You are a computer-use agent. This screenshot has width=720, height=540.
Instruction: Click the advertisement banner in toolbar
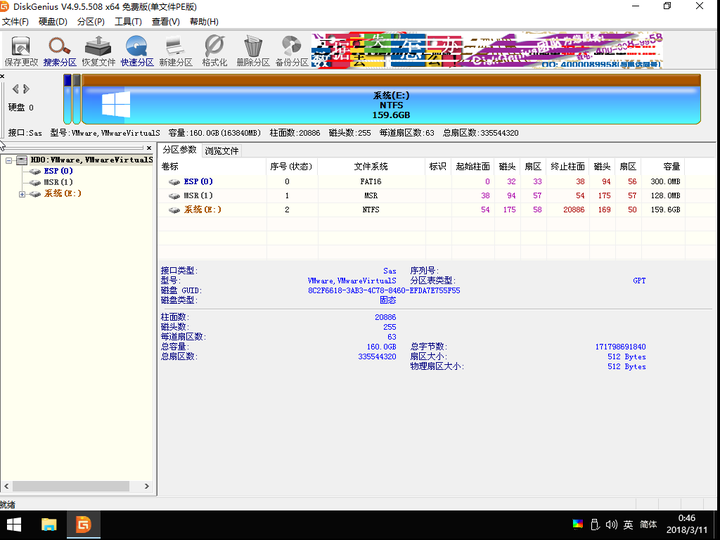[x=487, y=51]
